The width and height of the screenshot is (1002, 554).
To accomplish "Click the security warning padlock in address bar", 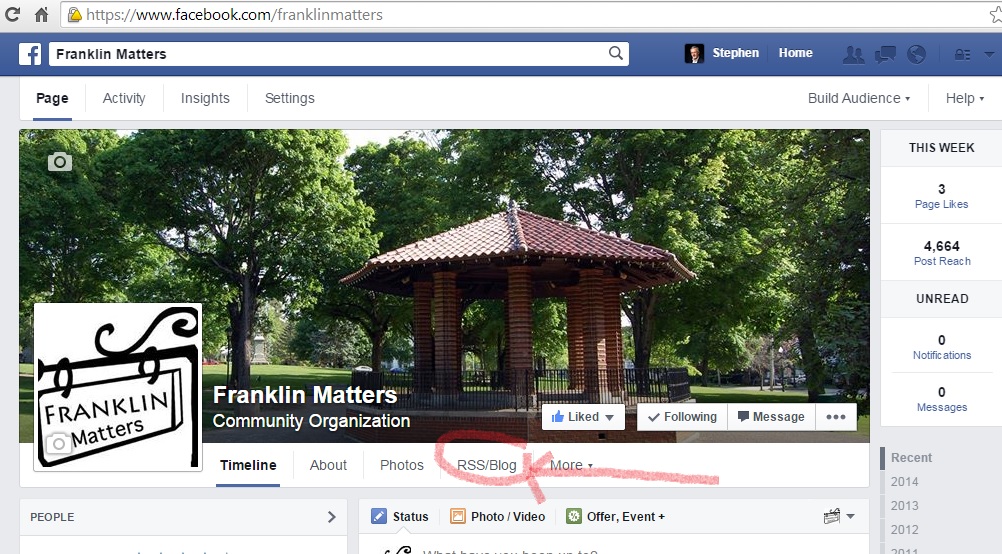I will (75, 15).
